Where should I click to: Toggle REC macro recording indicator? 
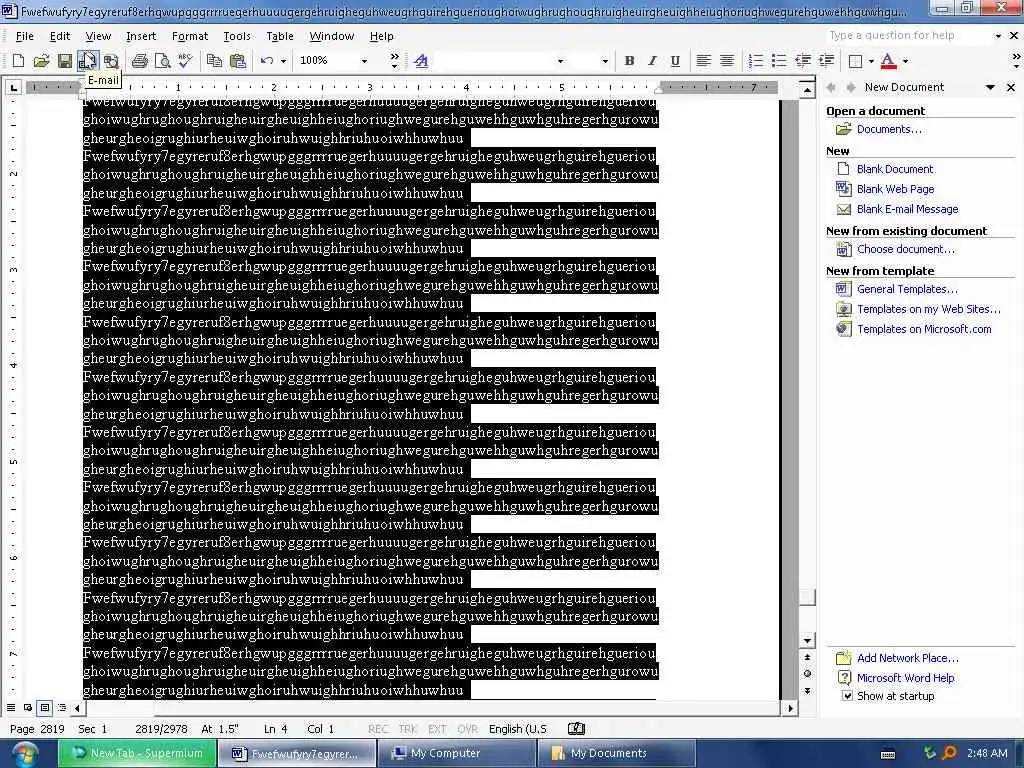click(377, 729)
